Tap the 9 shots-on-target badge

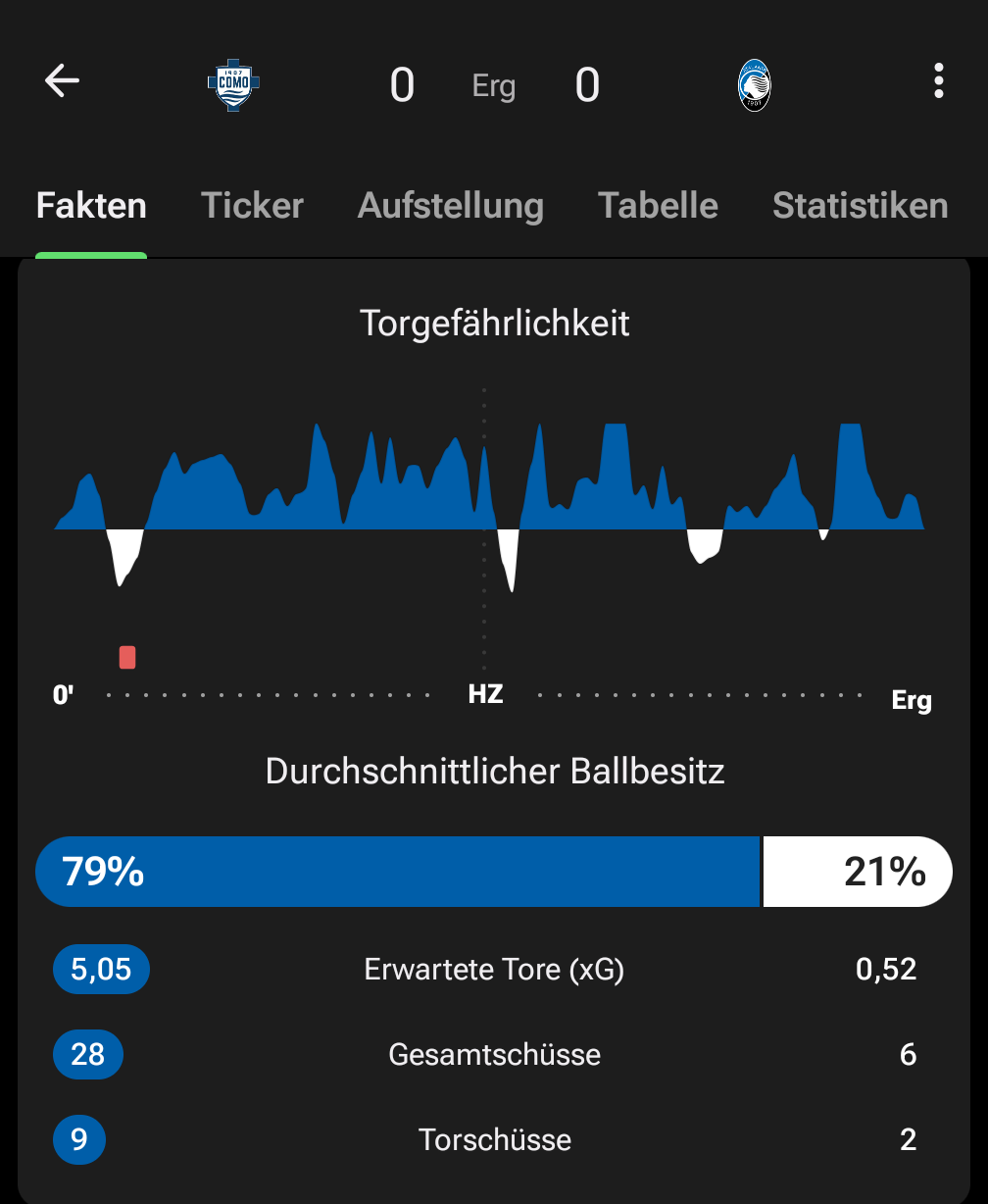(79, 1139)
